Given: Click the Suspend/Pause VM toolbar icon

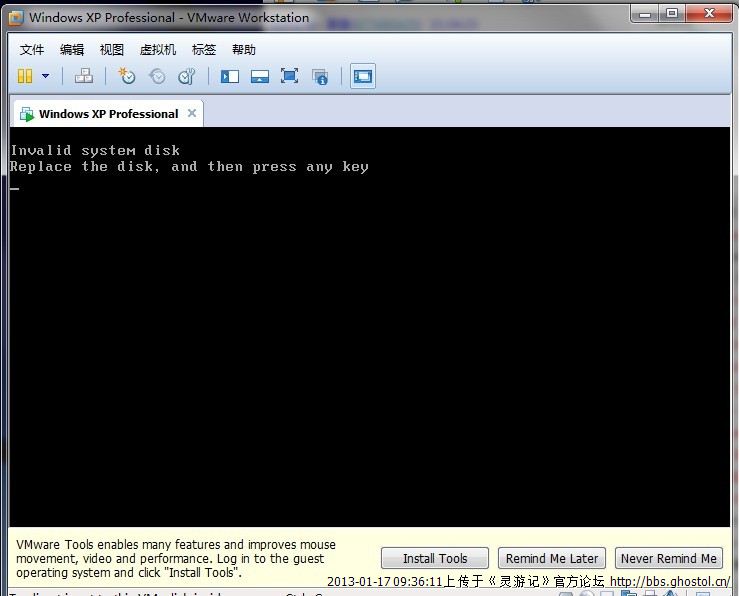Looking at the screenshot, I should click(25, 76).
